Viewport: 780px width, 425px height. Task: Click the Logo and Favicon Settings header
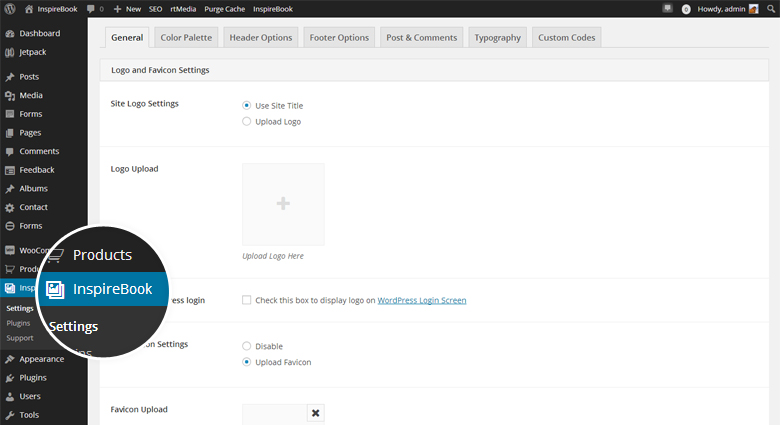[x=434, y=70]
